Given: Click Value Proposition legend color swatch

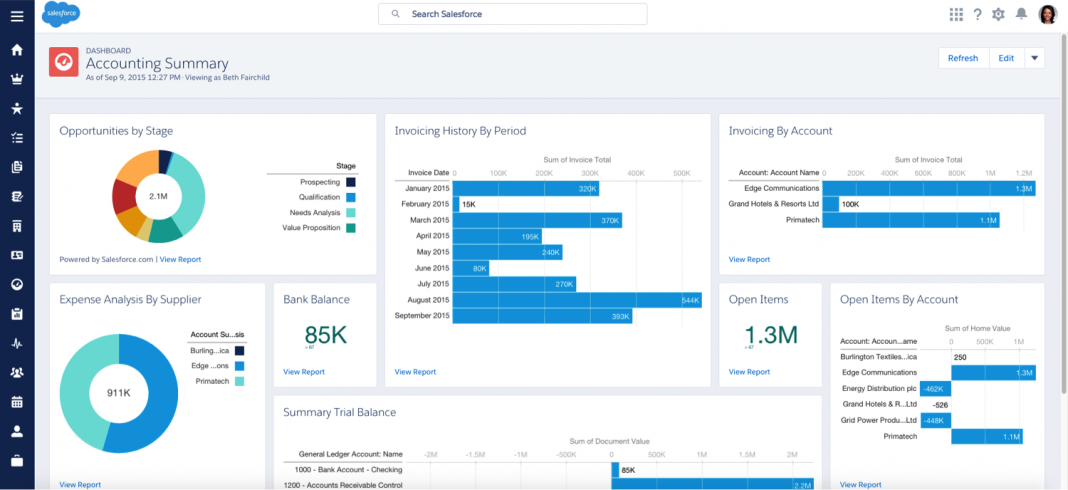Looking at the screenshot, I should click(x=351, y=228).
